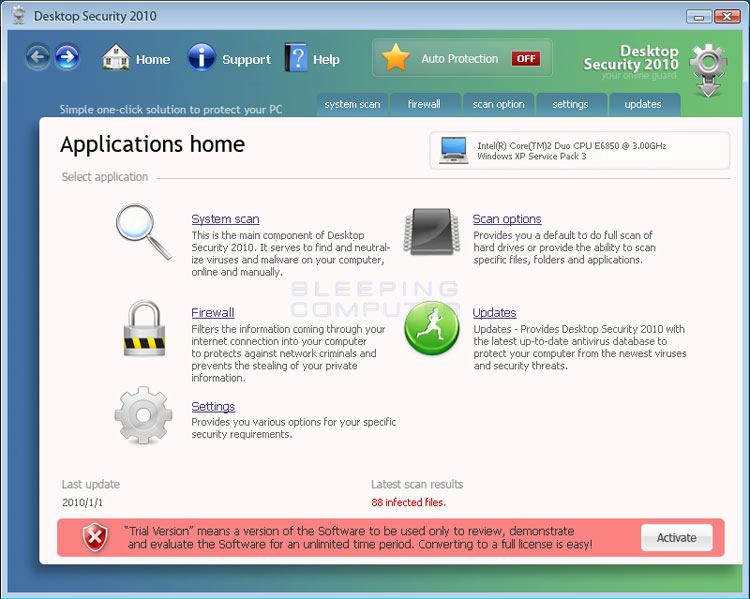Click the red shield warning icon
The image size is (750, 599).
(x=94, y=538)
